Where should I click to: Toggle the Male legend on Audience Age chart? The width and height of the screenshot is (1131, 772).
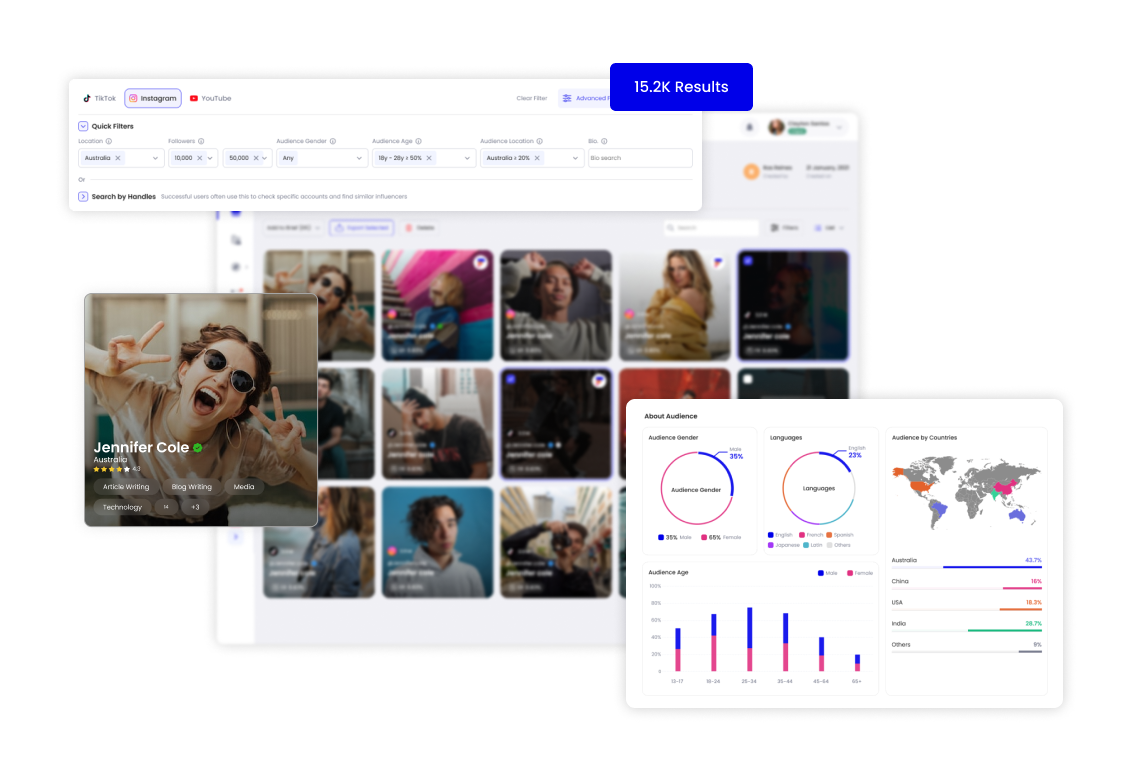click(828, 572)
